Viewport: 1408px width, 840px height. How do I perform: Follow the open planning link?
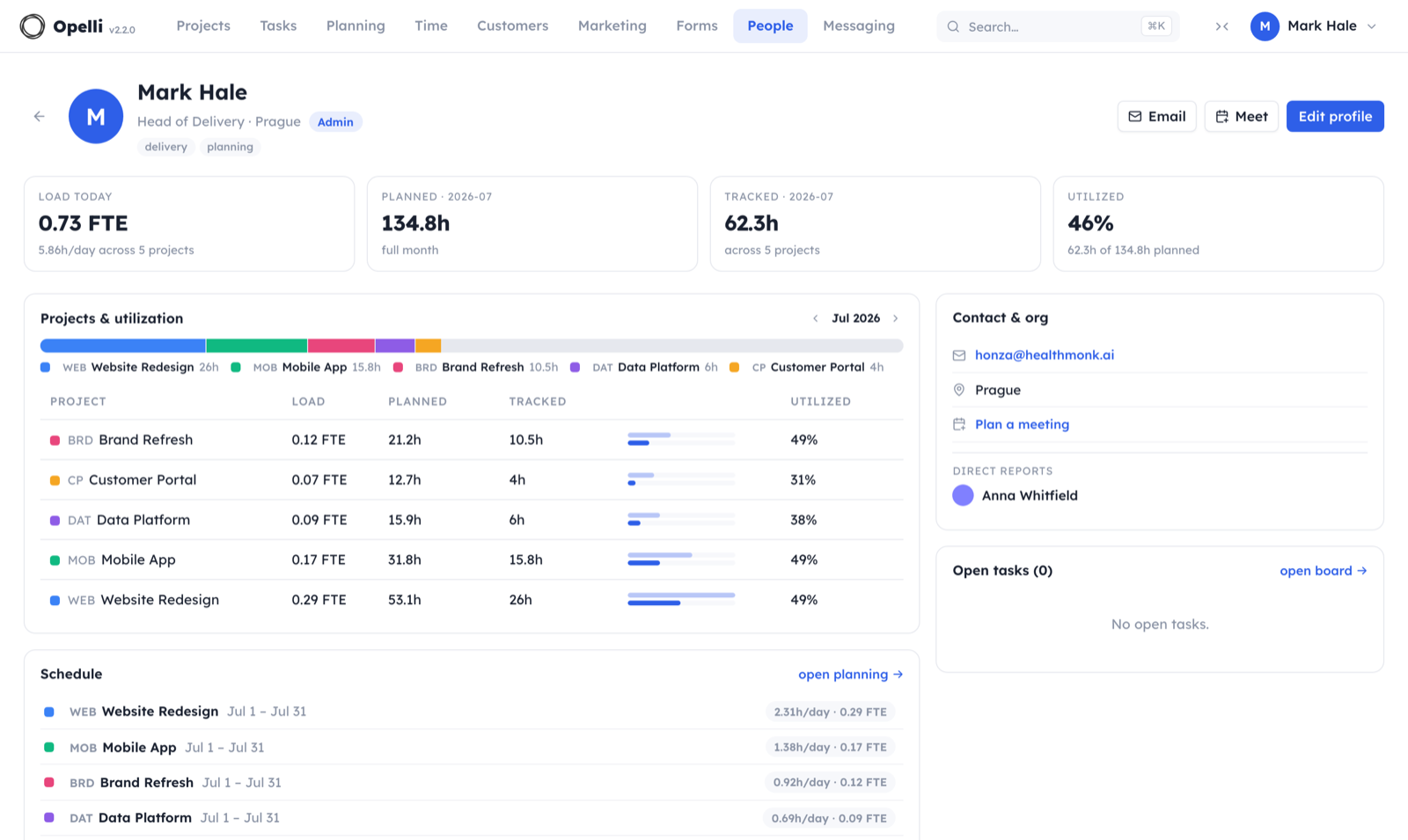point(850,675)
